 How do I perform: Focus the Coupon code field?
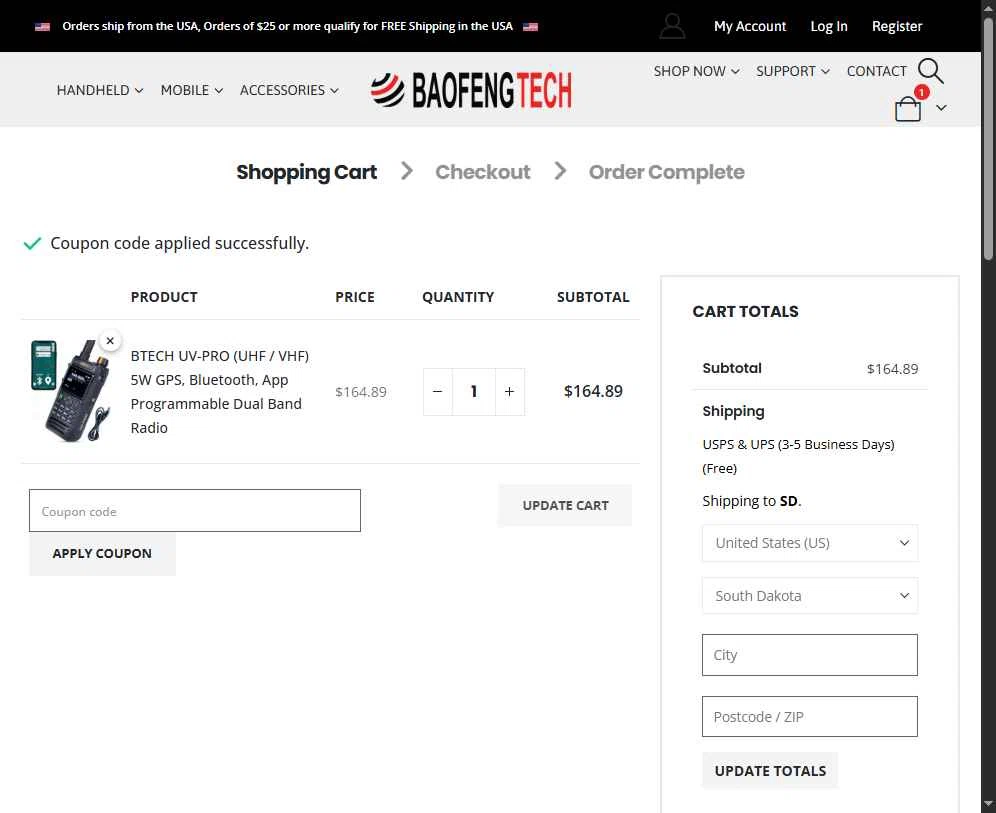[x=195, y=511]
